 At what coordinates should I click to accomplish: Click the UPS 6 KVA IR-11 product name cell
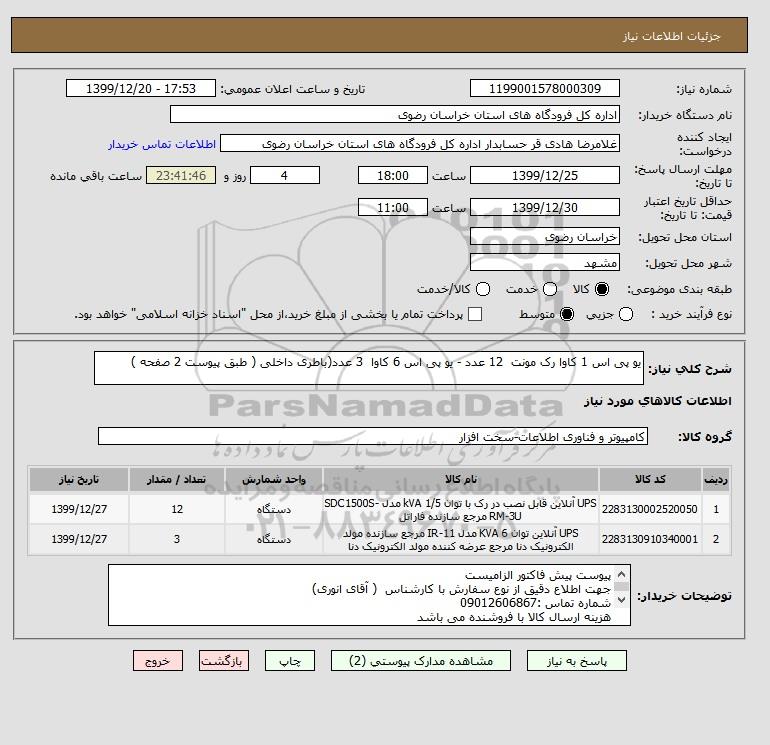click(x=461, y=539)
